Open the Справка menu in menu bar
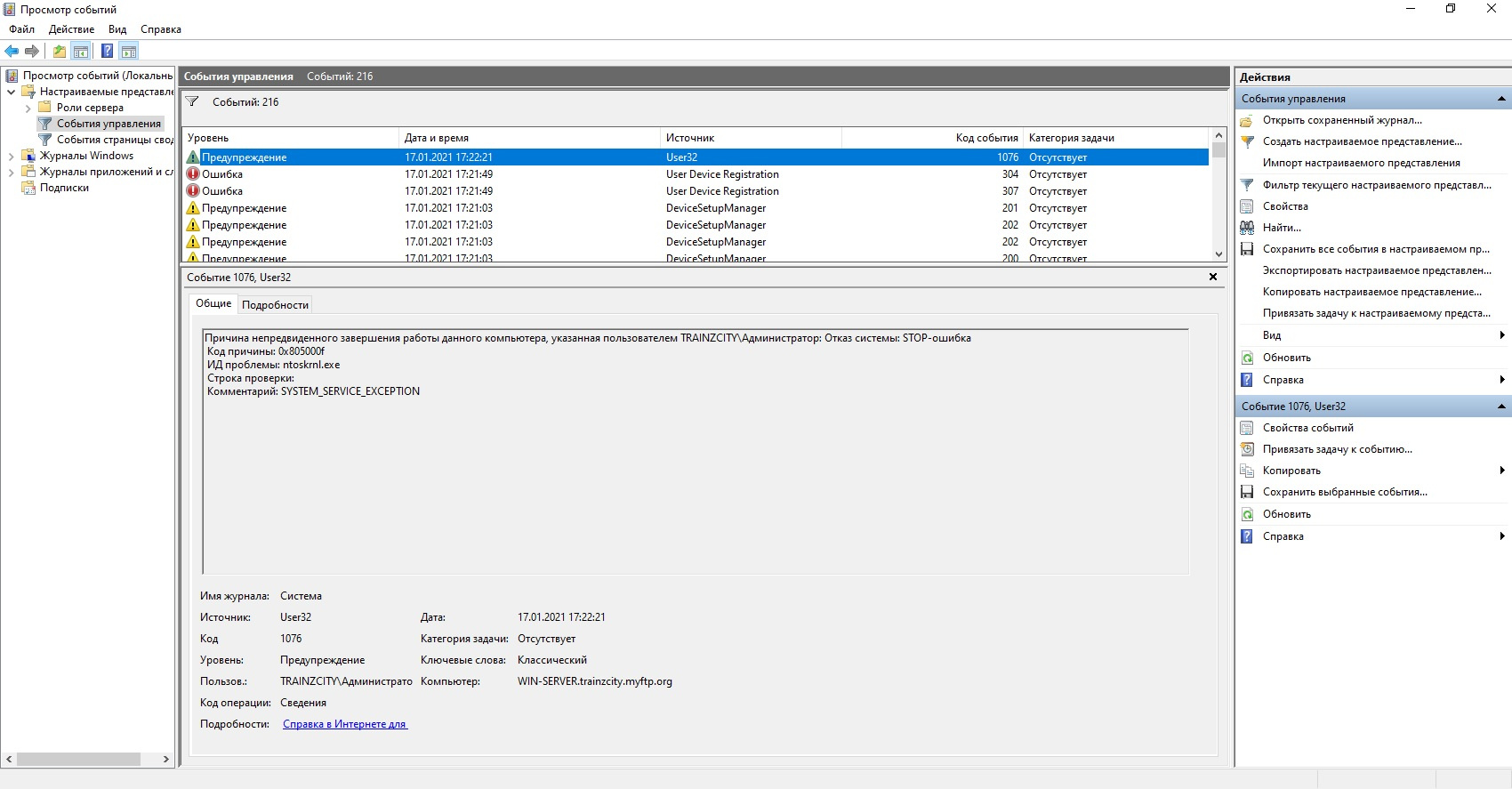This screenshot has width=1512, height=789. tap(161, 29)
